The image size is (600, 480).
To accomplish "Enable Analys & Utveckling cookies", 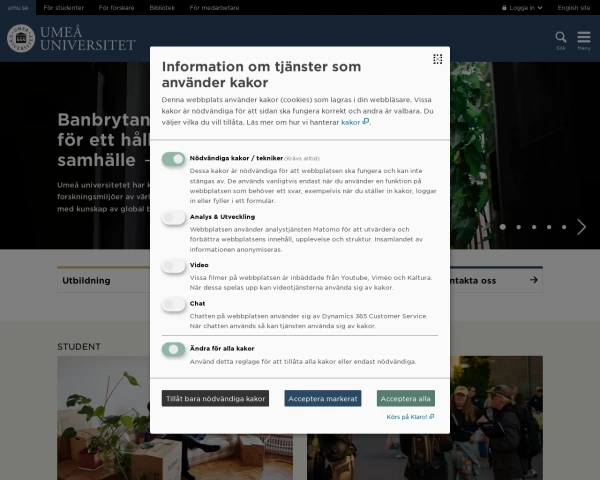I will coord(173,217).
